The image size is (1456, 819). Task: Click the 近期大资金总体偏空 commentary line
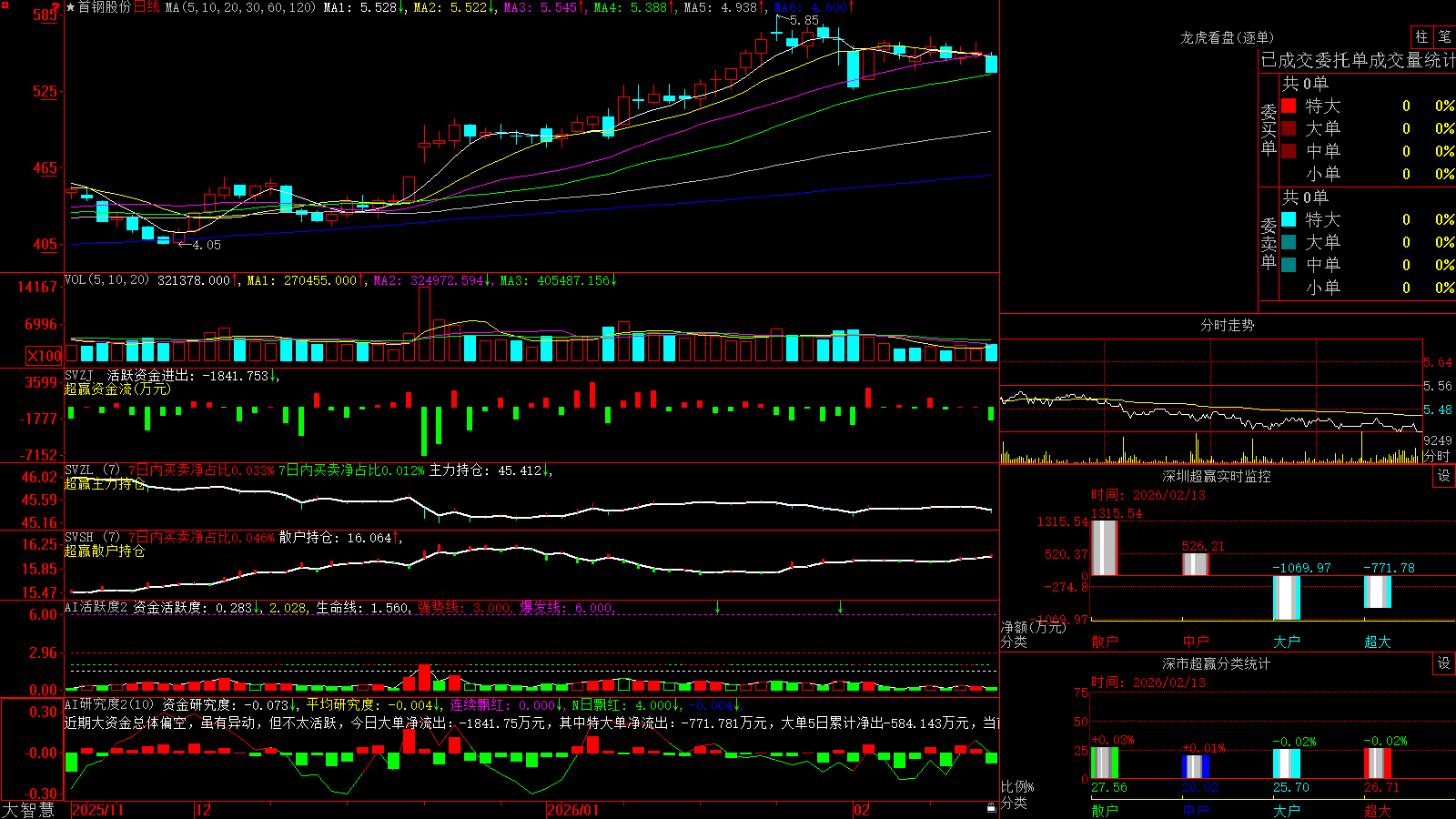(x=531, y=723)
